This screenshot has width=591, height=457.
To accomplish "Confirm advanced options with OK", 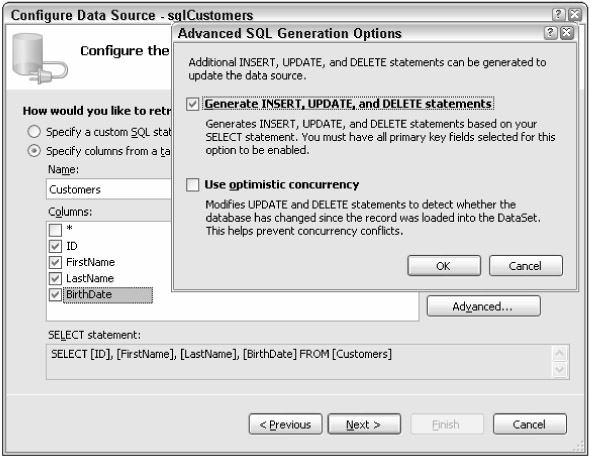I will pos(444,266).
